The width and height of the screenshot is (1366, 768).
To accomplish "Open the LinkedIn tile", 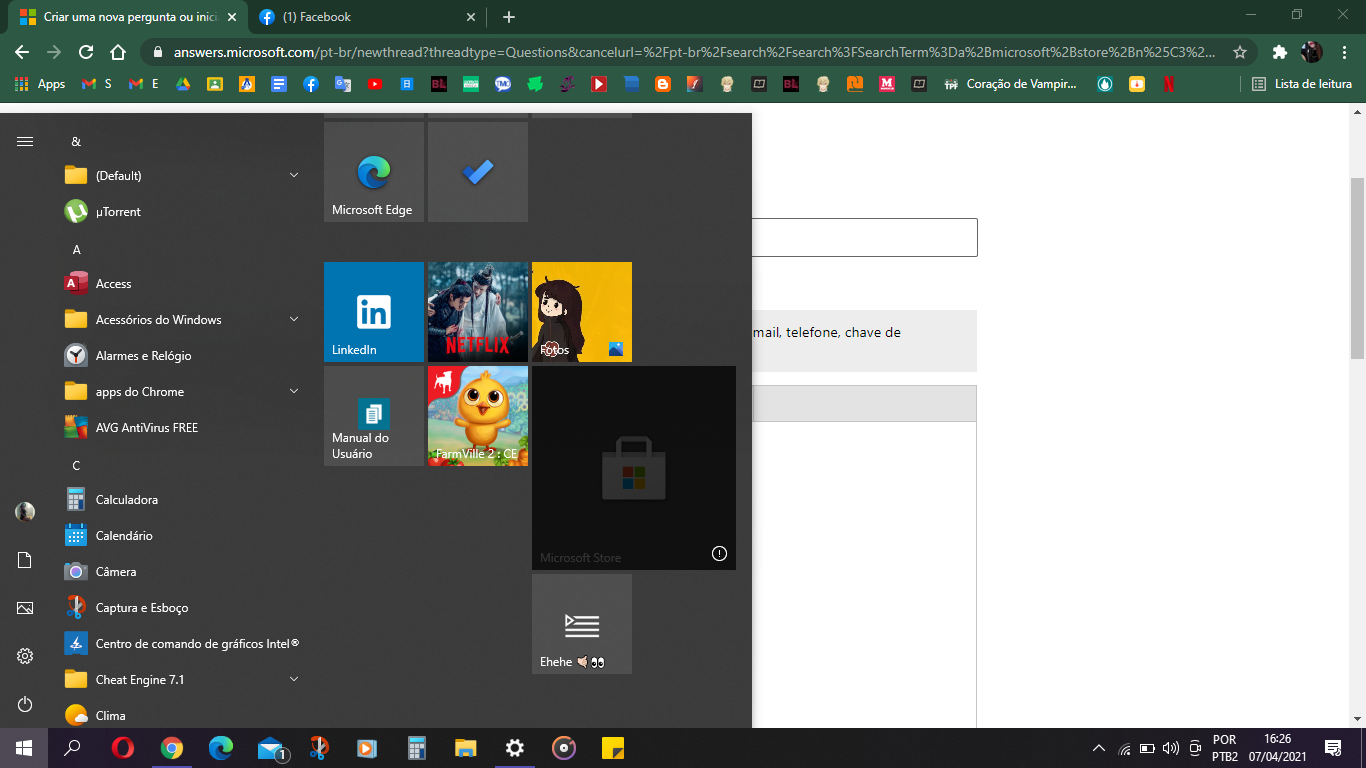I will (374, 312).
